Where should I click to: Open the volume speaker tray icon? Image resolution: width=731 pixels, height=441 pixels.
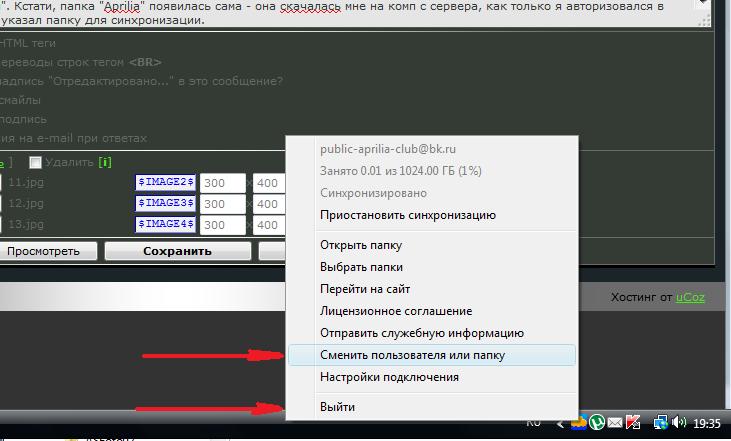(x=679, y=423)
